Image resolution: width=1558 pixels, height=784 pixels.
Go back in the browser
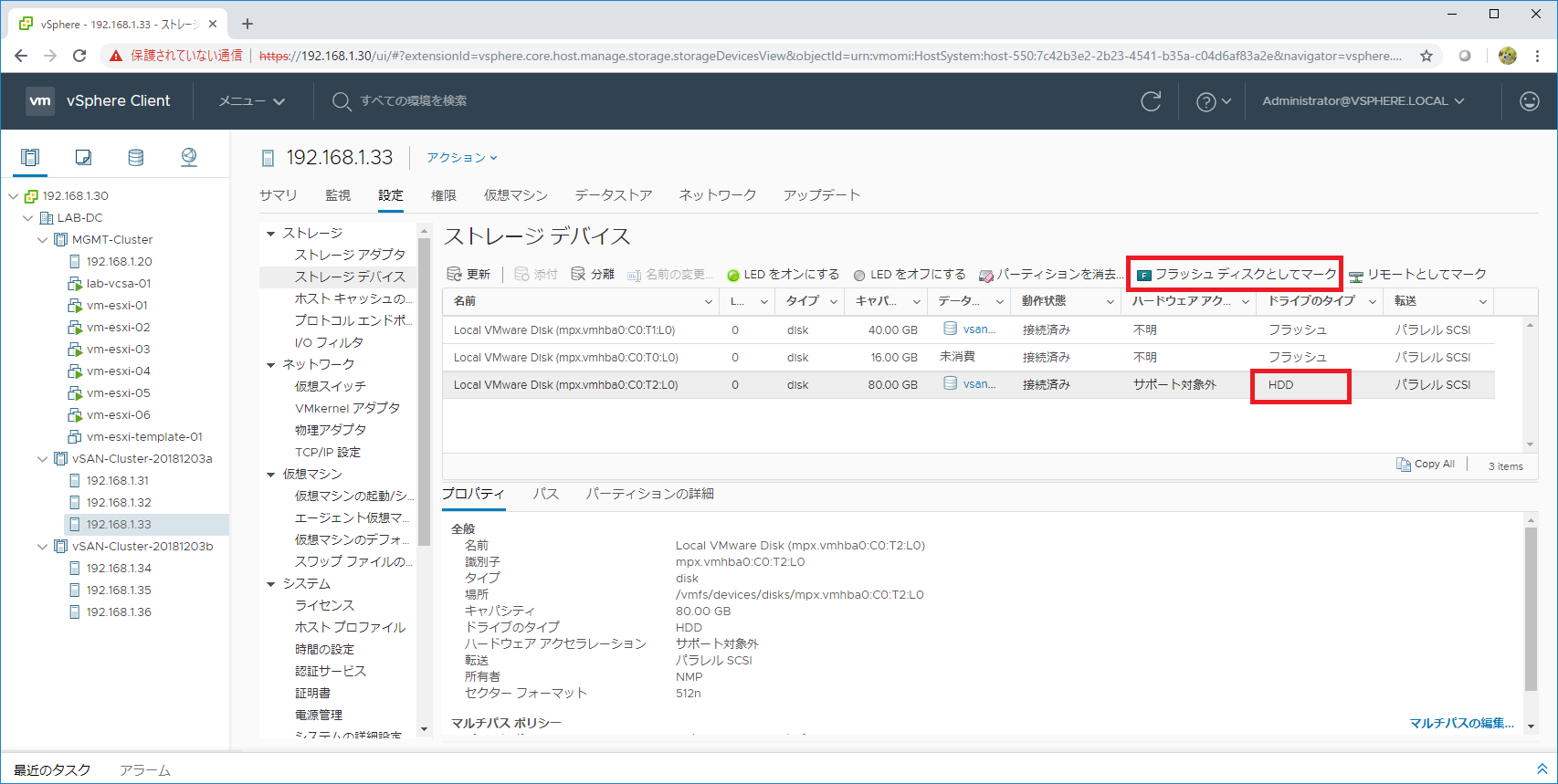(x=20, y=56)
